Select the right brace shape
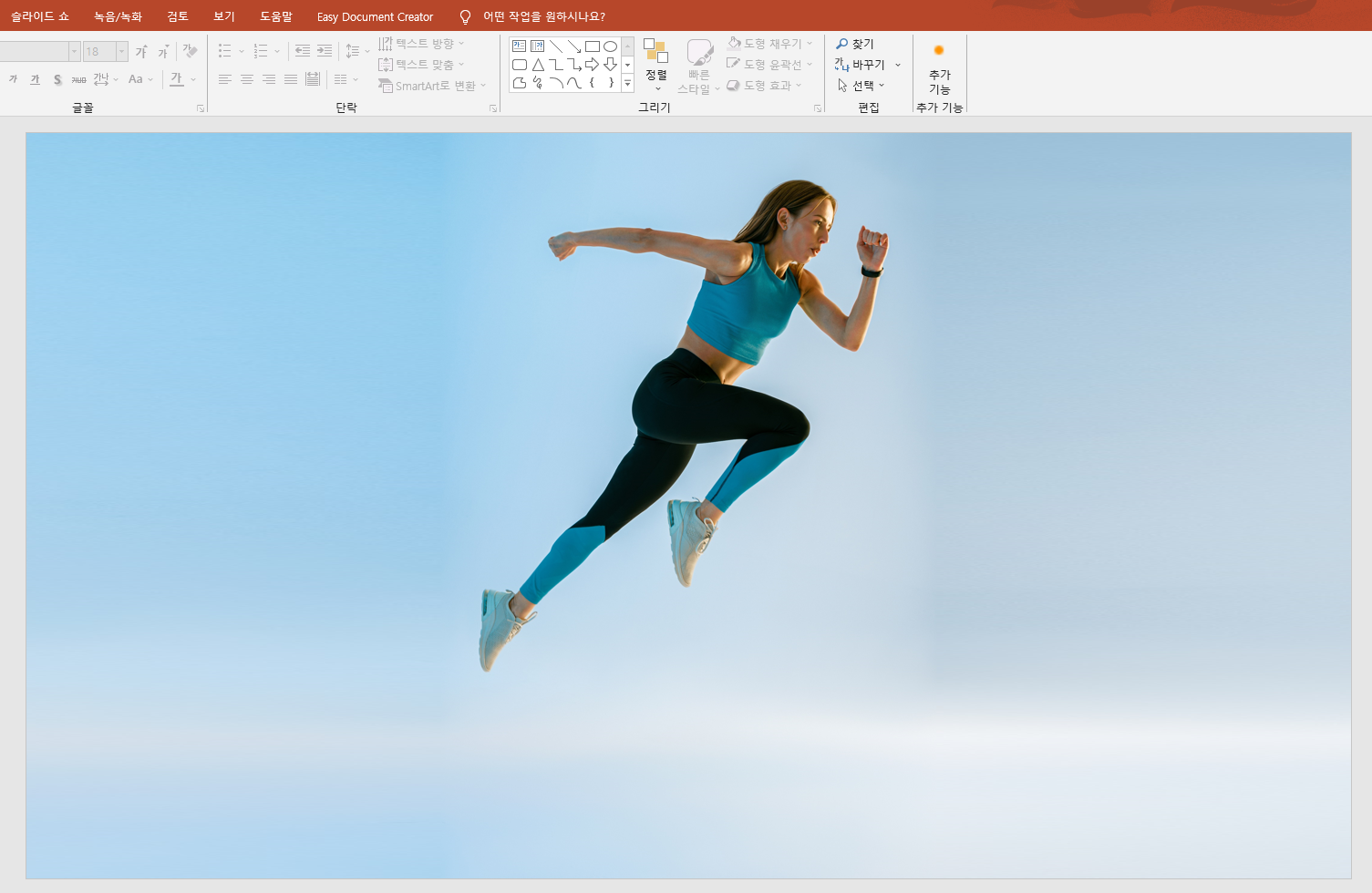This screenshot has height=893, width=1372. pos(611,83)
